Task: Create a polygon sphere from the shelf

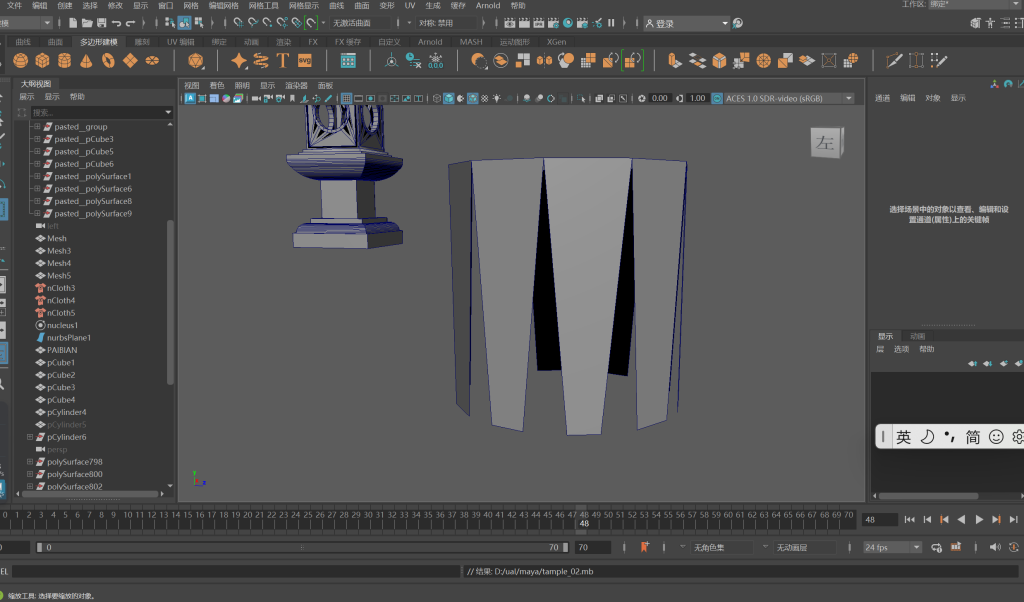Action: (x=20, y=61)
